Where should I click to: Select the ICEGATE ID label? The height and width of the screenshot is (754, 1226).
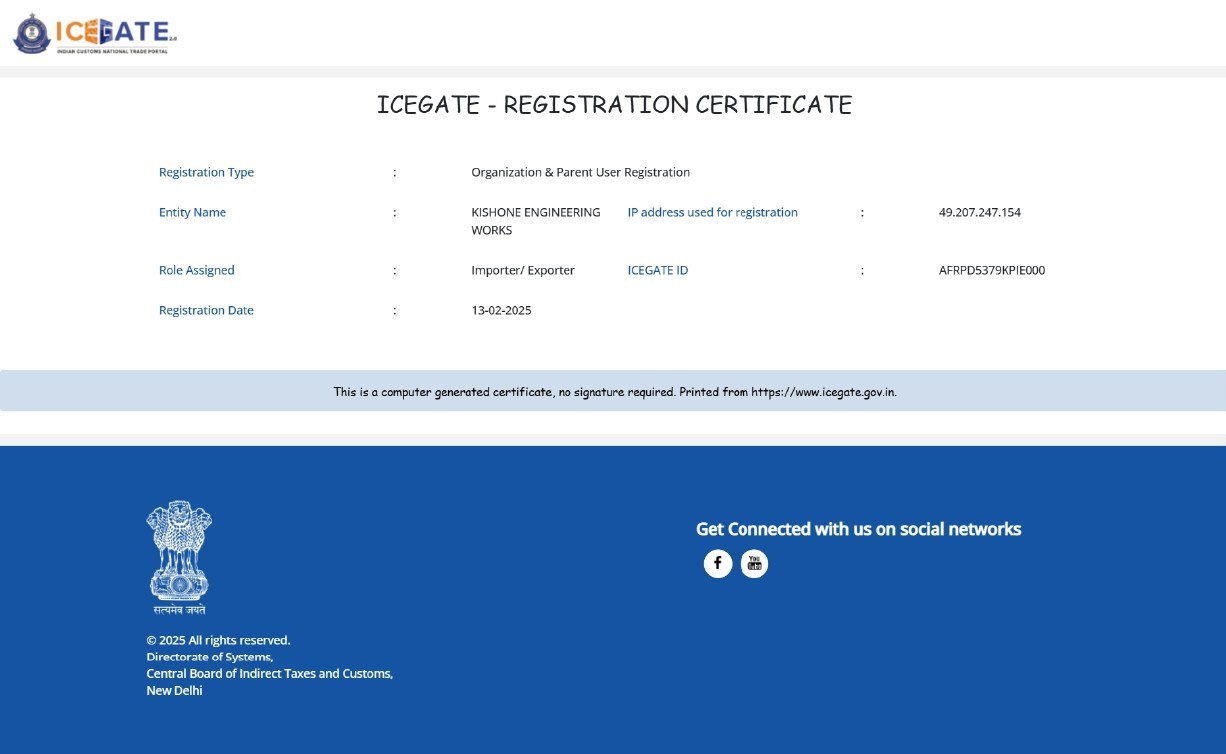tap(657, 270)
